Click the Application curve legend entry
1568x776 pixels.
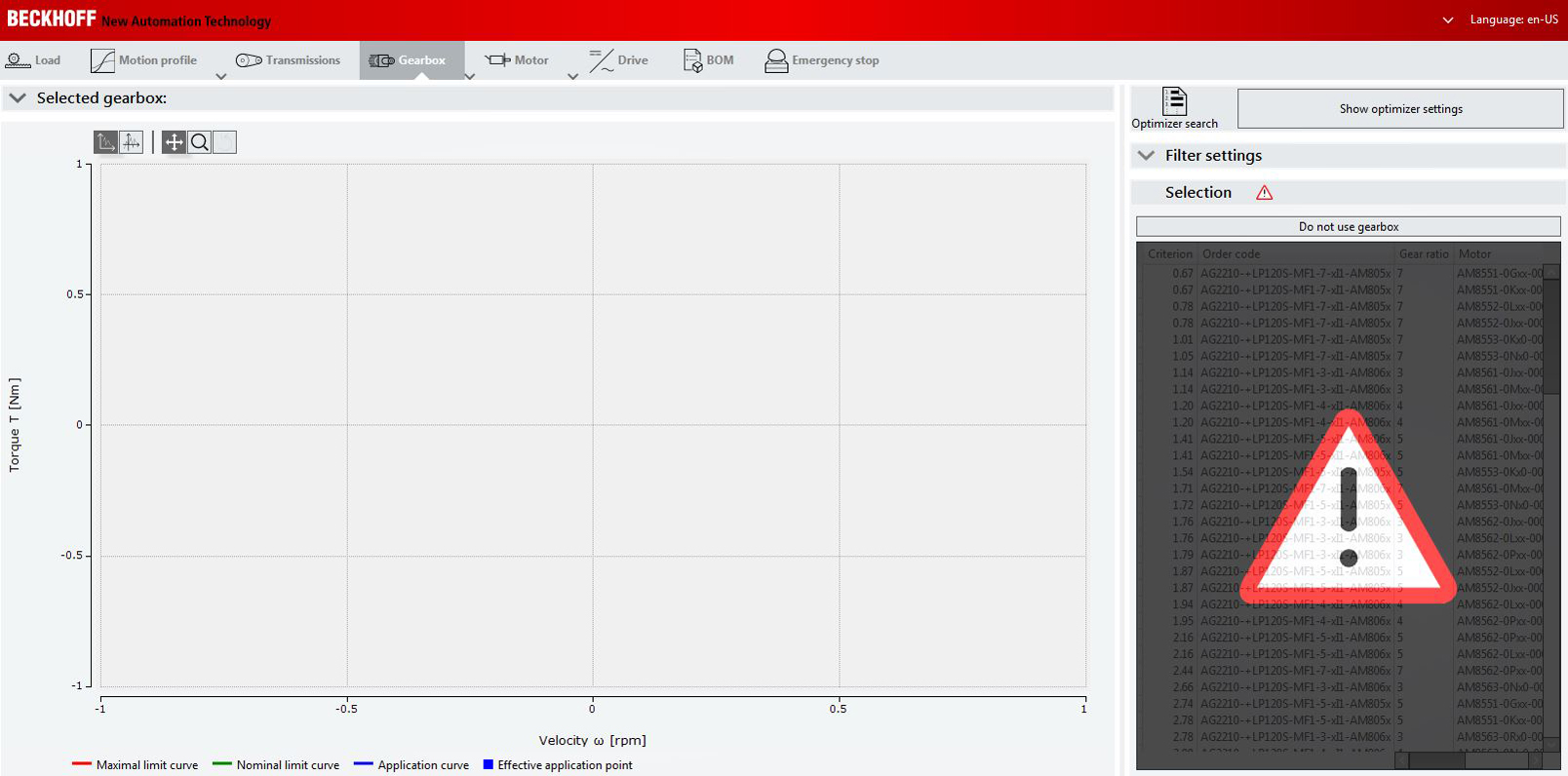click(412, 765)
